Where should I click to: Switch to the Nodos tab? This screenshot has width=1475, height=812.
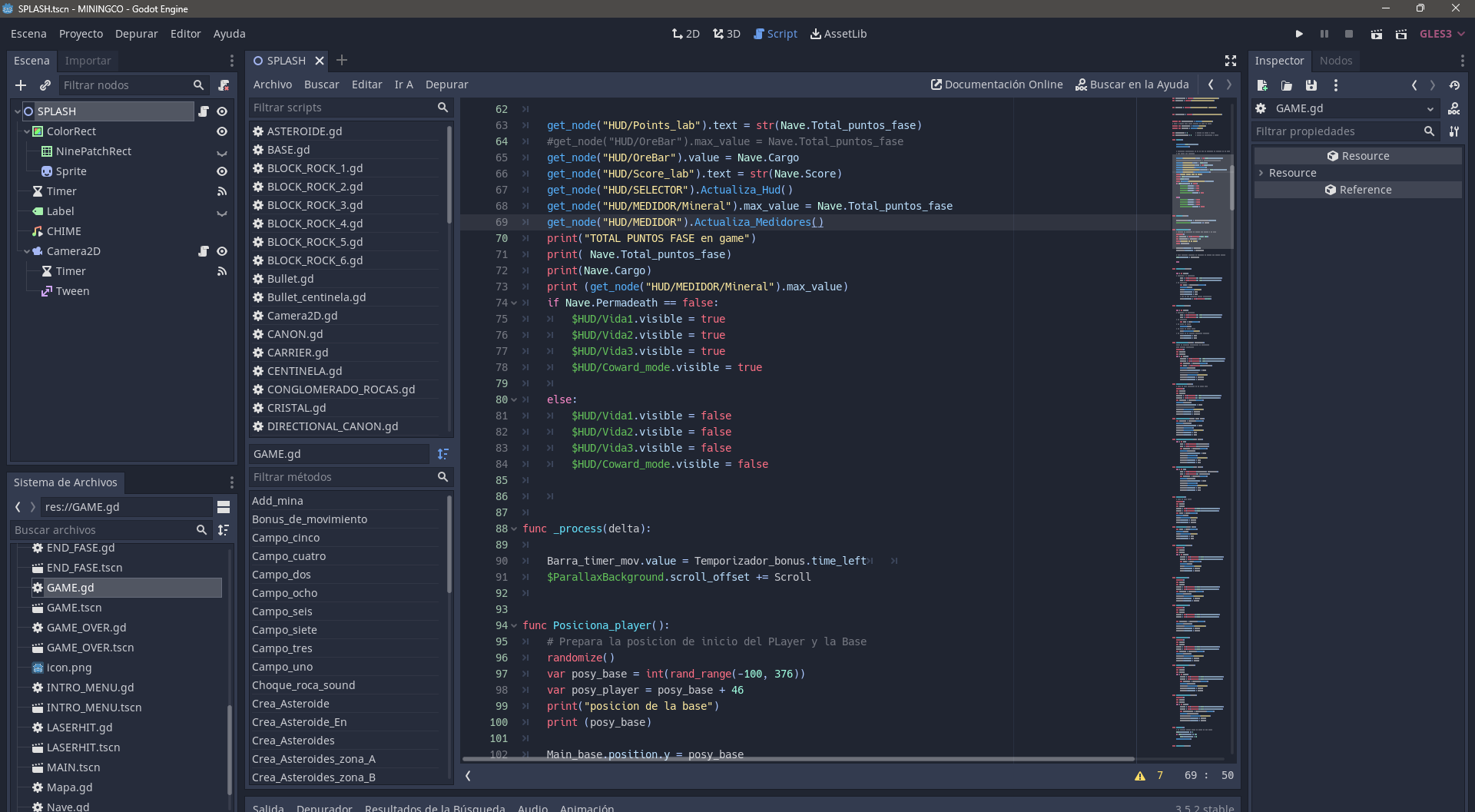pos(1335,61)
